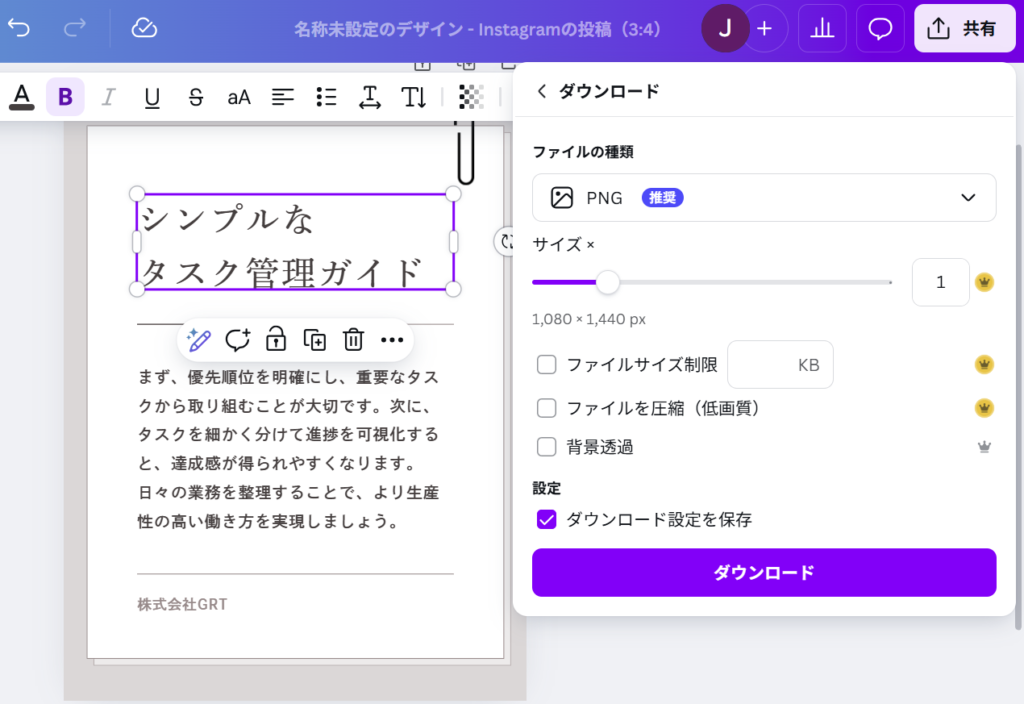Open the transparency checkerboard tool

tap(471, 97)
